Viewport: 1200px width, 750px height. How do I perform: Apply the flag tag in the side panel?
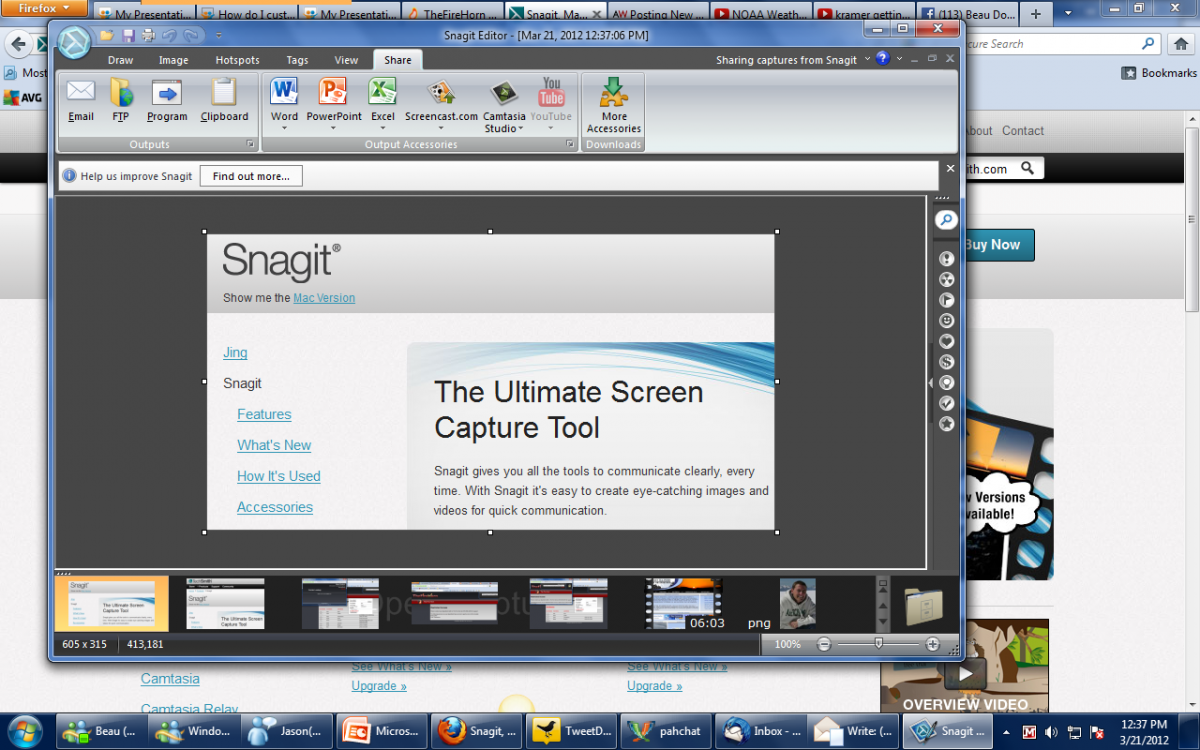click(946, 300)
